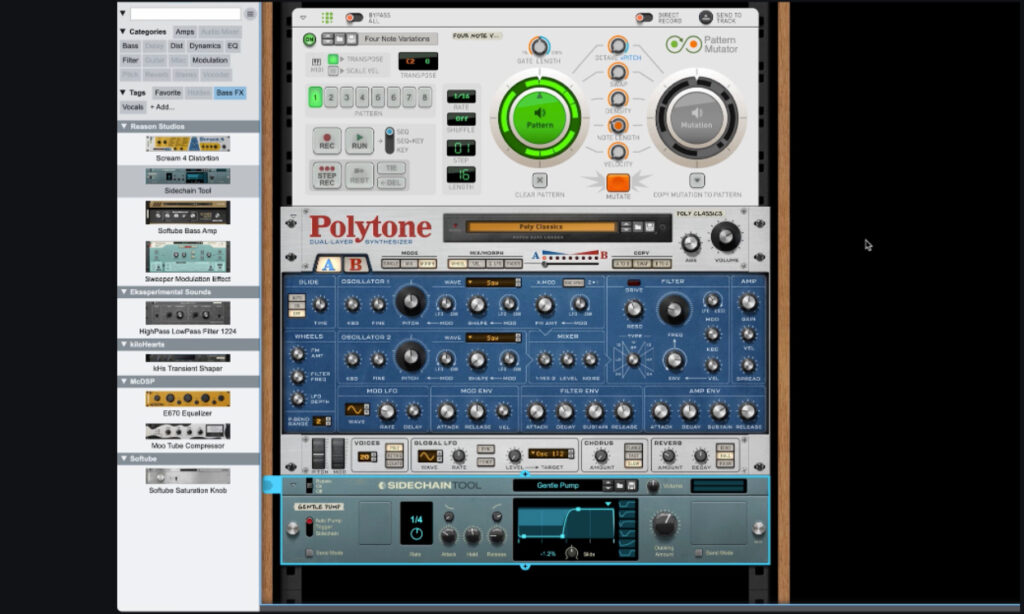Toggle the Transpose MIDI button
The width and height of the screenshot is (1024, 614).
coord(333,59)
